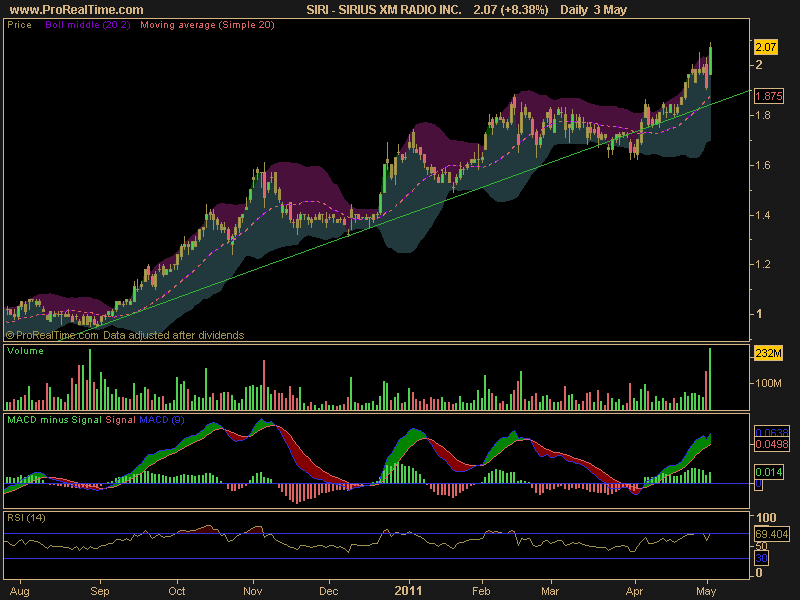Click the 100M volume axis label
The height and width of the screenshot is (600, 800).
pyautogui.click(x=768, y=383)
